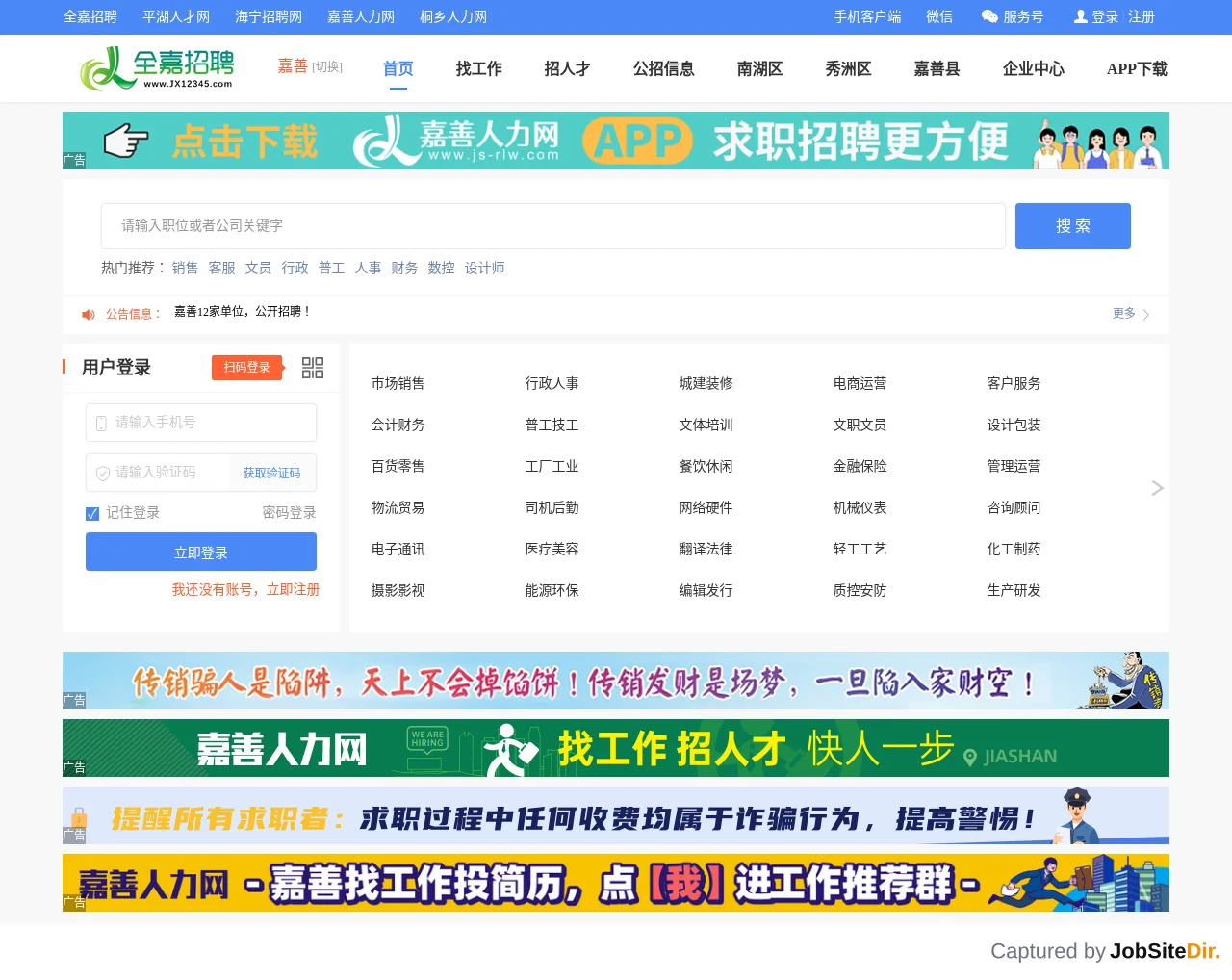Switch to 密码登录 link

(x=289, y=513)
